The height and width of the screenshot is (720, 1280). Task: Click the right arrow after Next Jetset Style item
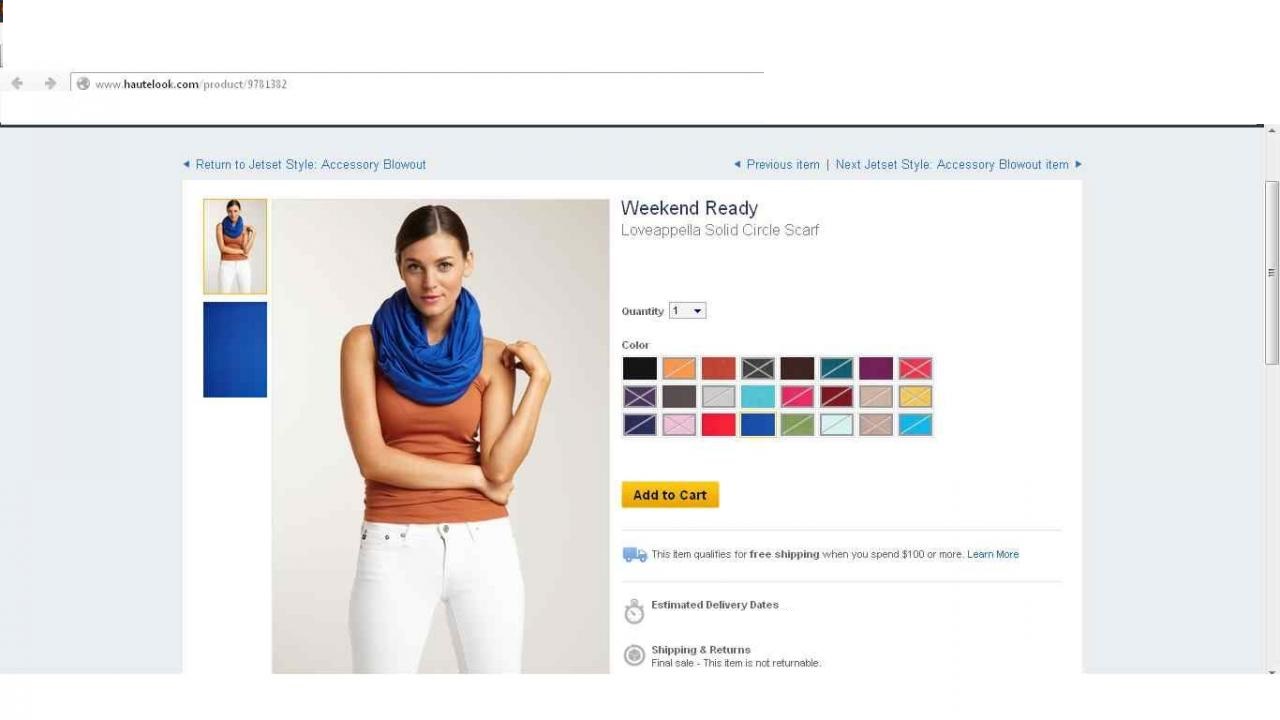point(1078,164)
